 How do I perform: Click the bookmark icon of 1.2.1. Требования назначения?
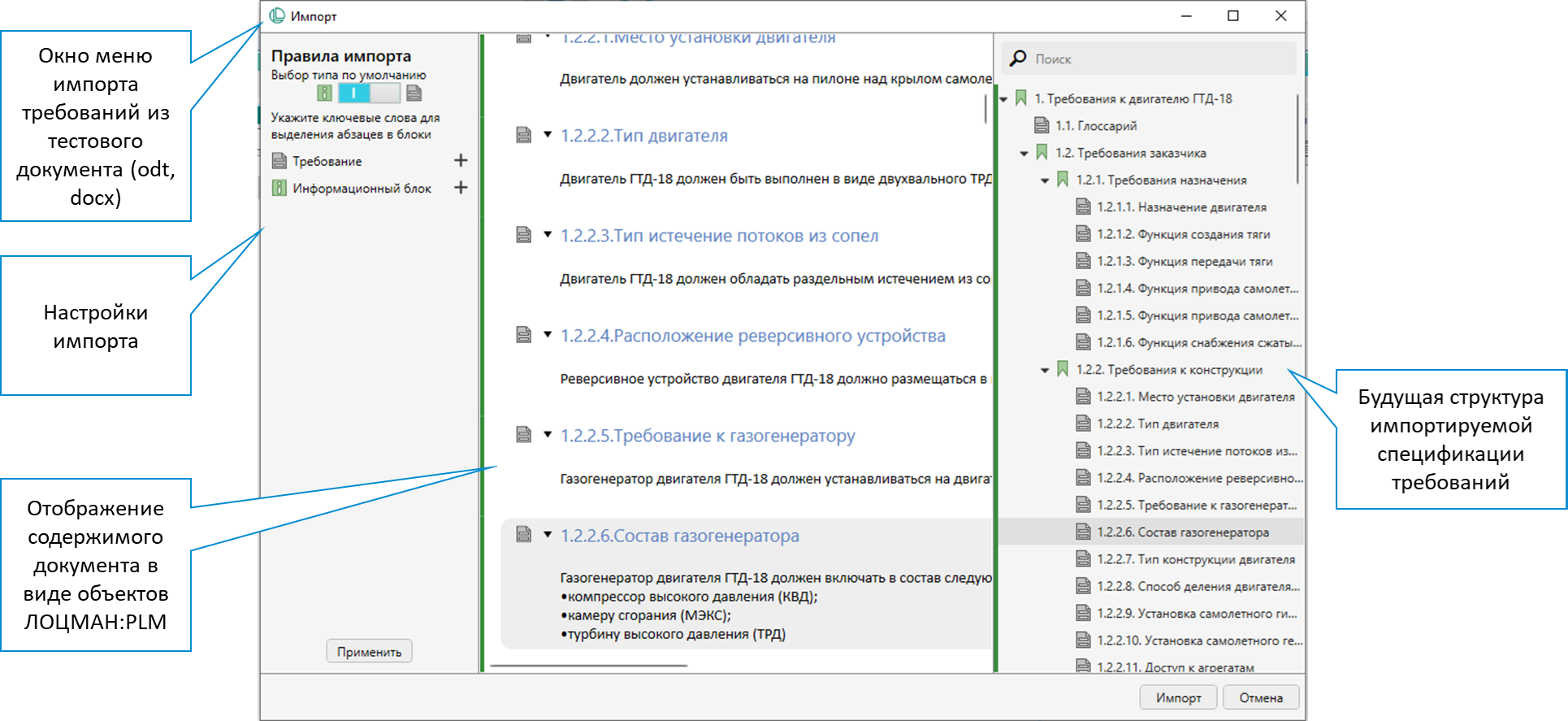click(x=1062, y=180)
